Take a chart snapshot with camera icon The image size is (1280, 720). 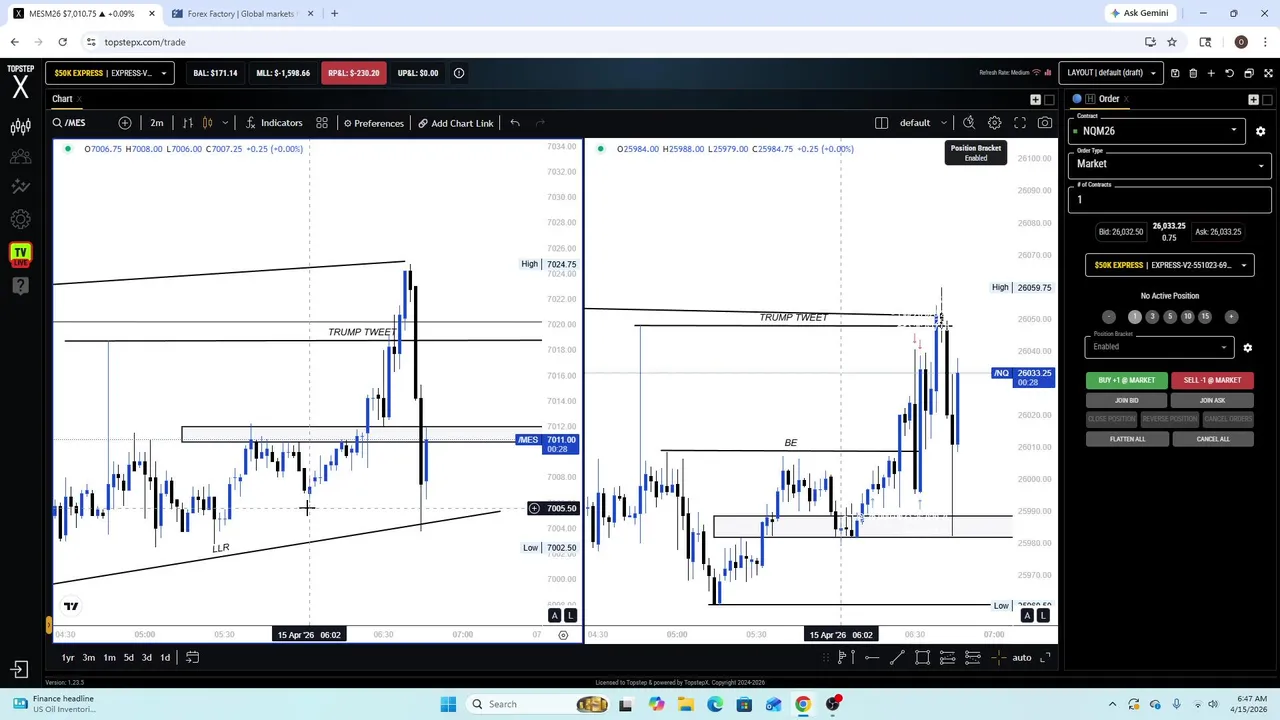click(1045, 123)
